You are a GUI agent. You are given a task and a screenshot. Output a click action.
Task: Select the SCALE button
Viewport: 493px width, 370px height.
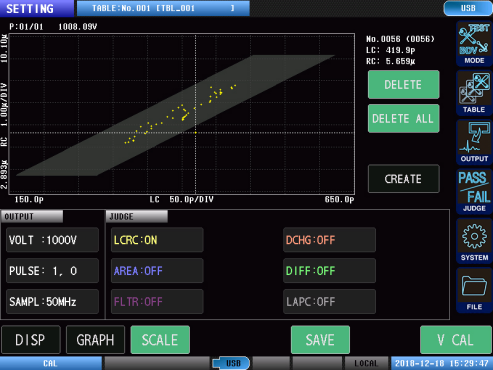pyautogui.click(x=160, y=340)
